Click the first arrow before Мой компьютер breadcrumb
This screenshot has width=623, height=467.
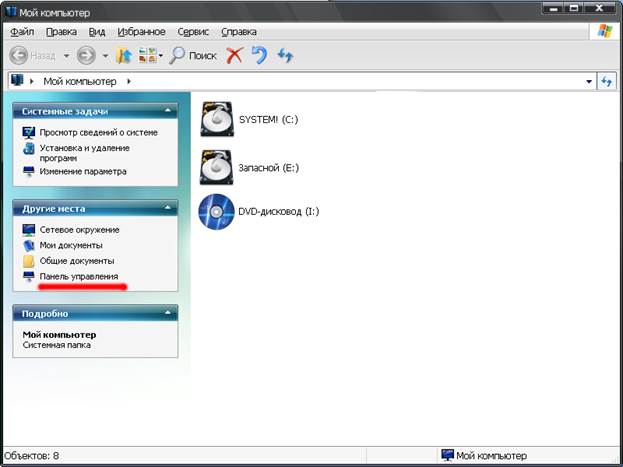click(32, 81)
